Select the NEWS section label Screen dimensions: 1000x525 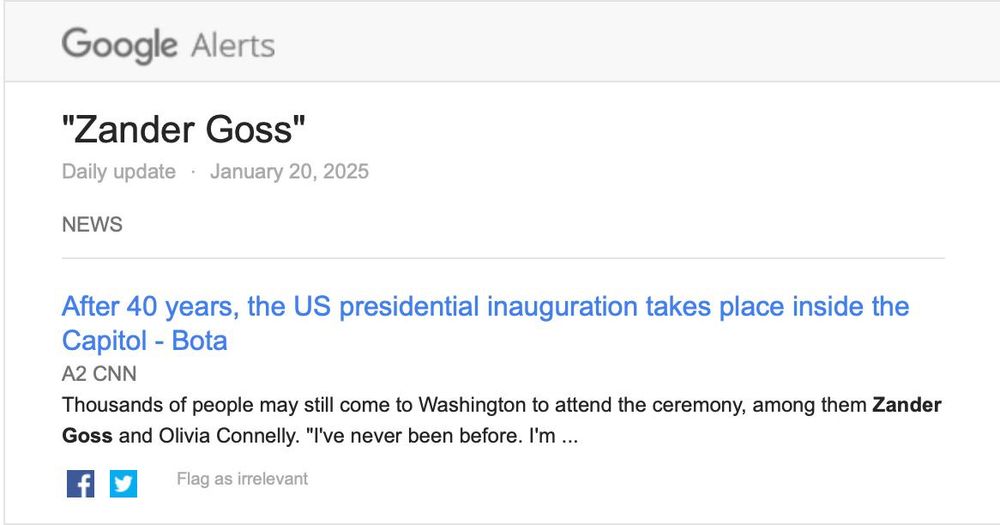click(92, 225)
